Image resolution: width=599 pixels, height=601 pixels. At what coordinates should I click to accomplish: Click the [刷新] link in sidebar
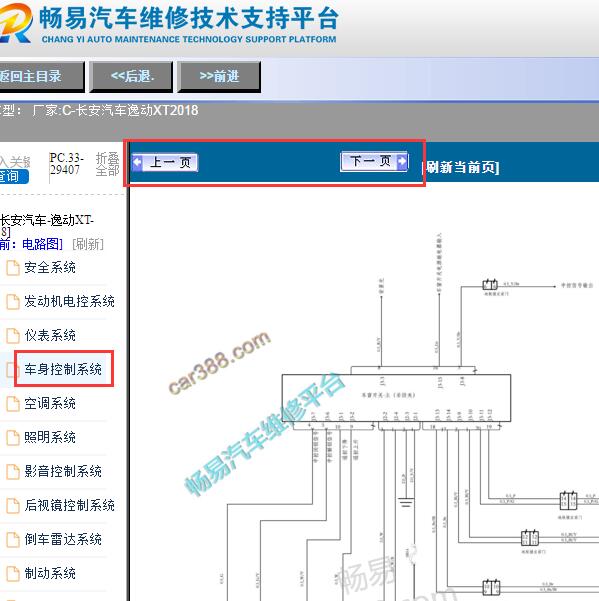[88, 244]
